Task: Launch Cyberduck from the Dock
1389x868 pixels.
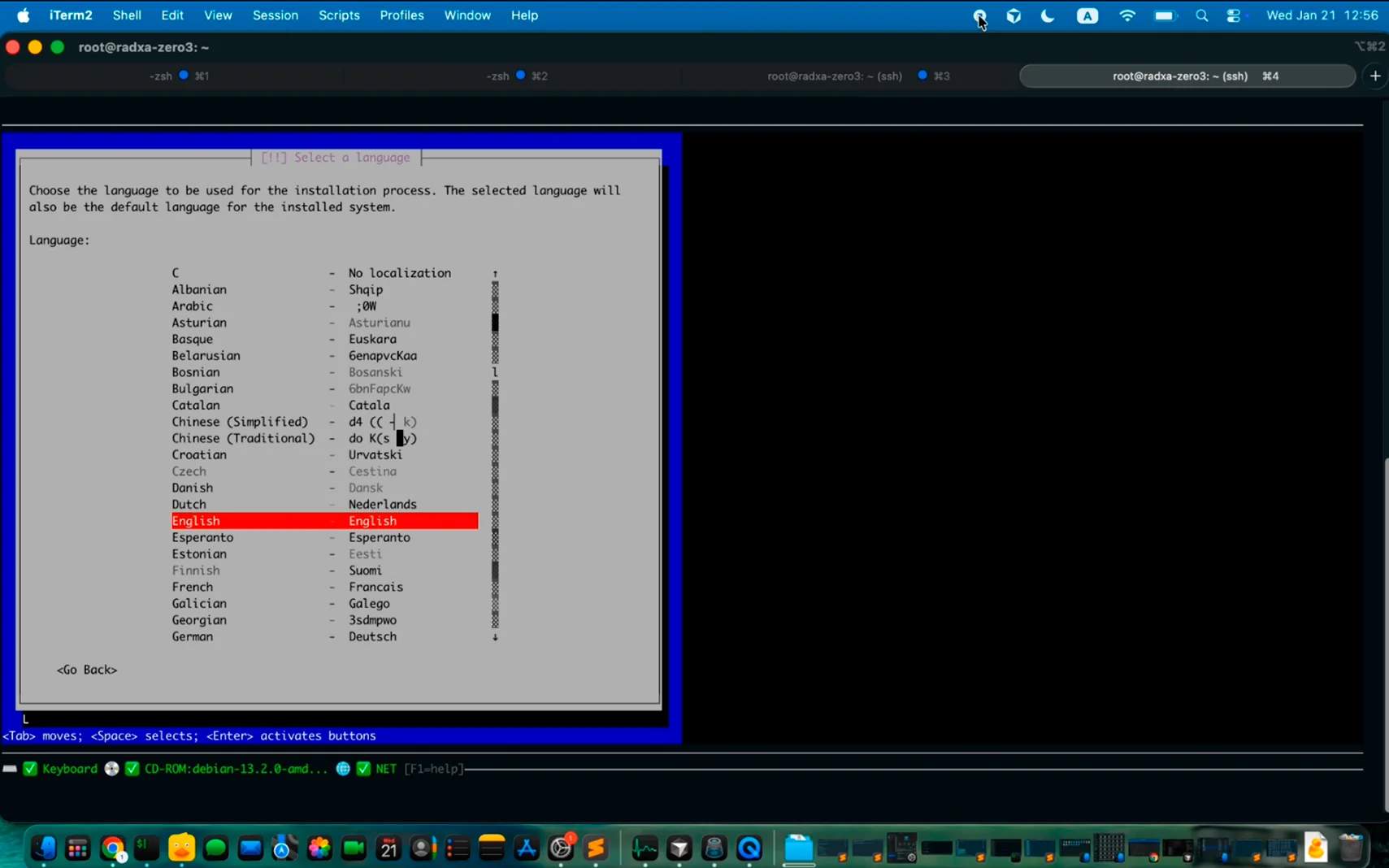Action: coord(181,848)
